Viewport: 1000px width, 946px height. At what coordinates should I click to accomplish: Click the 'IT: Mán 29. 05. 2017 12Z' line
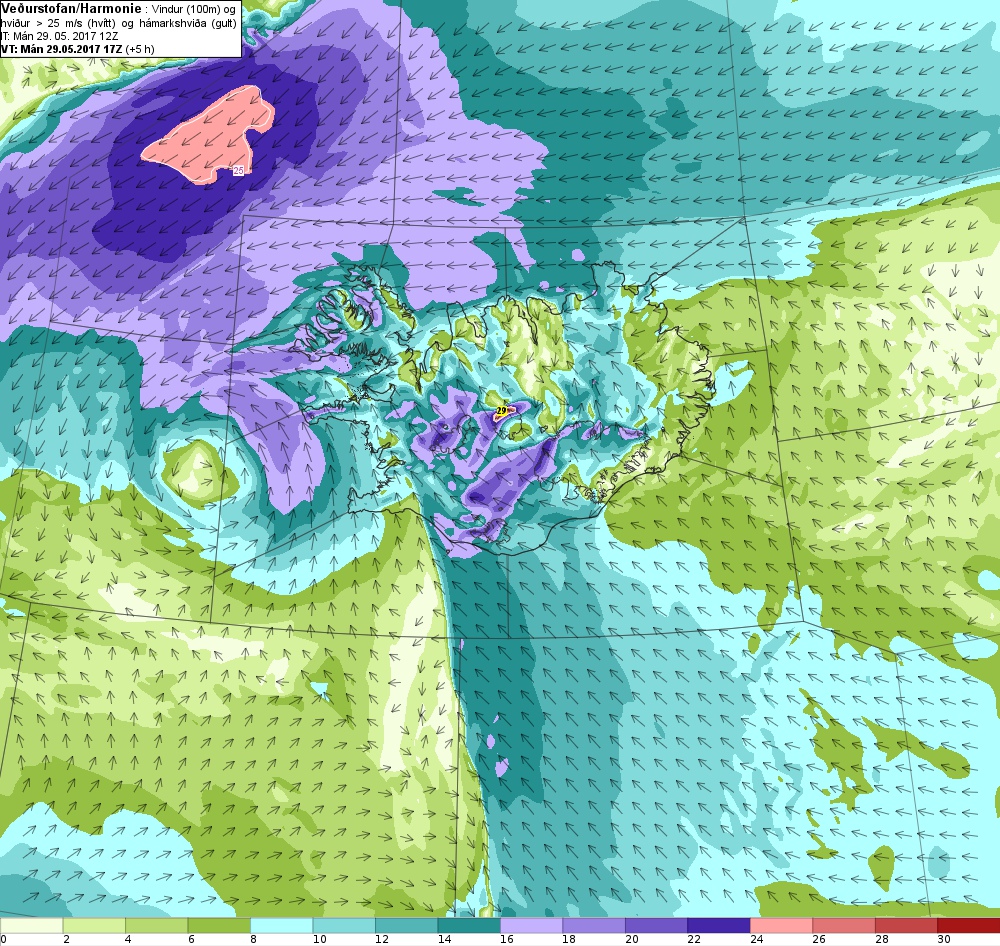pyautogui.click(x=59, y=36)
